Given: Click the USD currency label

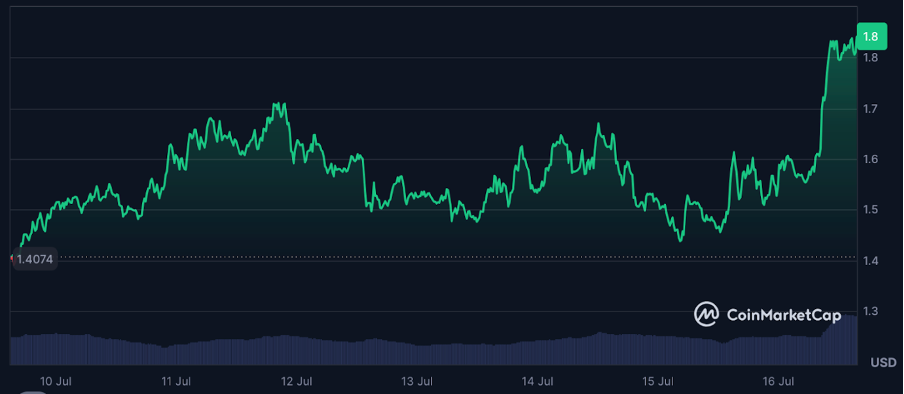Looking at the screenshot, I should click(x=883, y=363).
